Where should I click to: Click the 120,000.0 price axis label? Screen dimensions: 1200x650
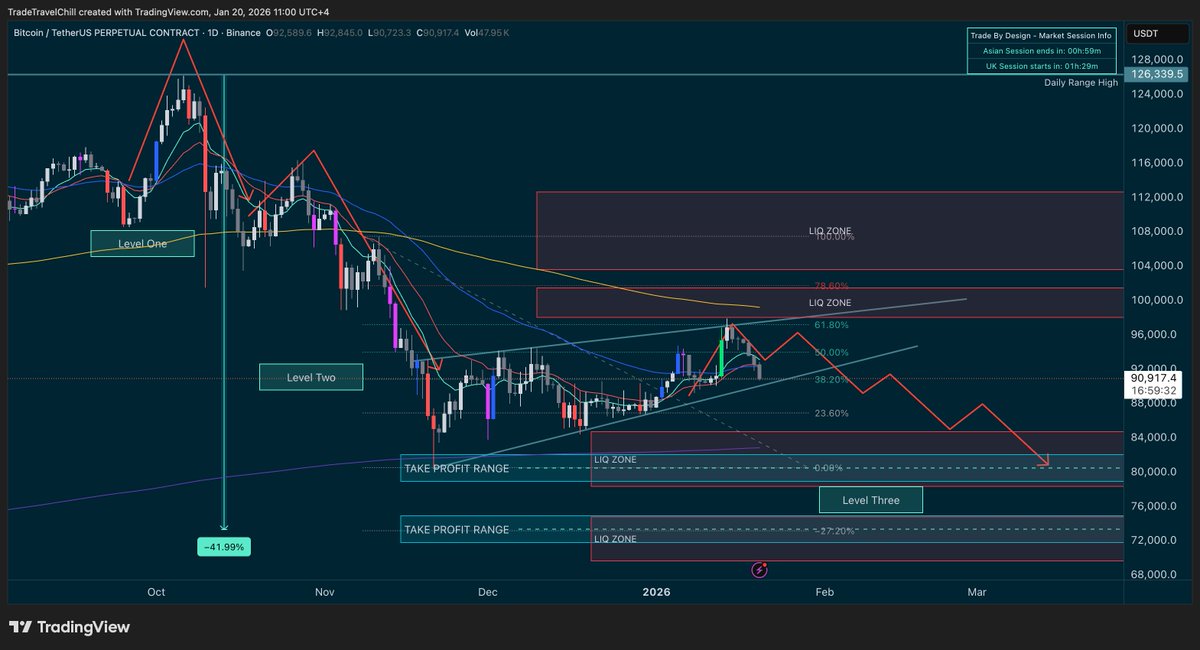tap(1155, 129)
